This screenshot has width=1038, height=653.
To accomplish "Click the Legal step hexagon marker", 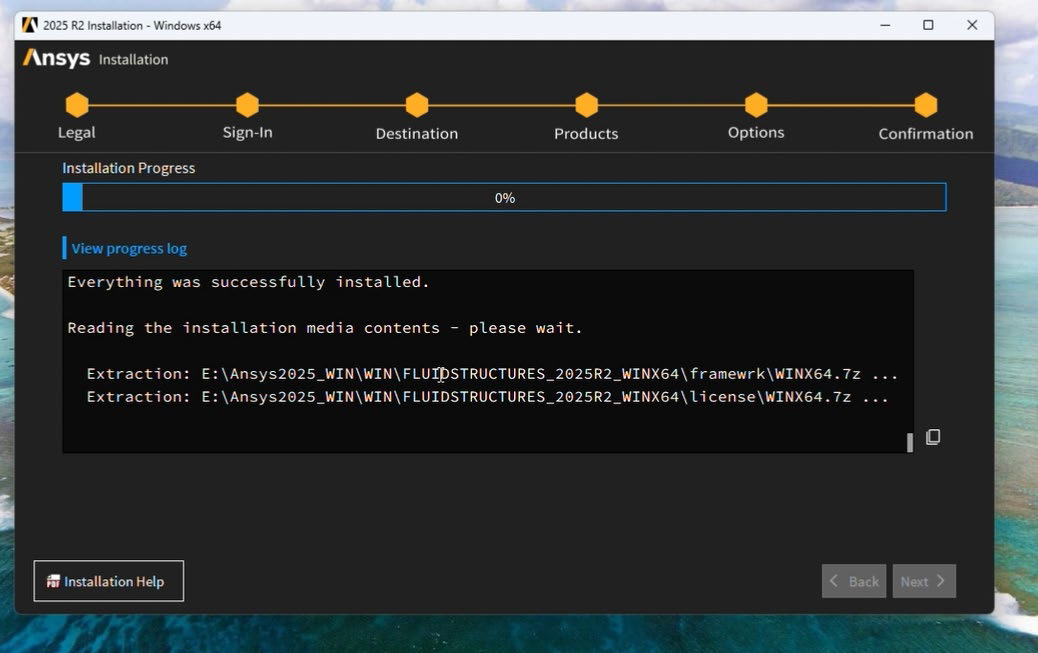I will (x=77, y=105).
